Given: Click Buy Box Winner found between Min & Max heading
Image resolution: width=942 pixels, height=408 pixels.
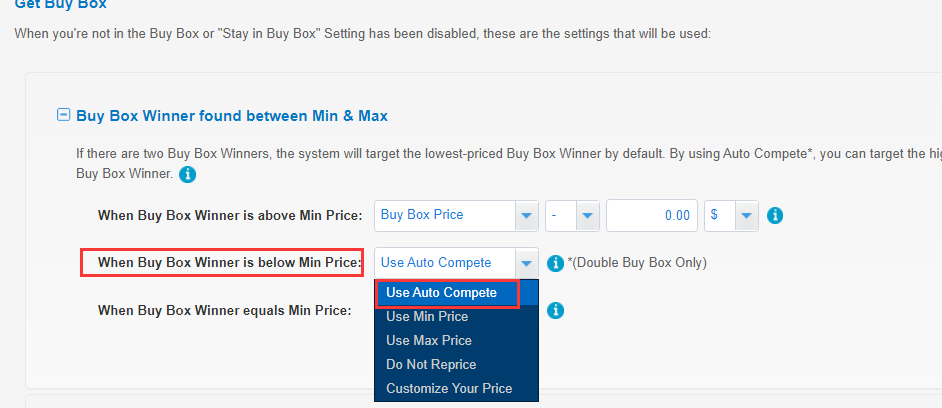Looking at the screenshot, I should tap(232, 116).
